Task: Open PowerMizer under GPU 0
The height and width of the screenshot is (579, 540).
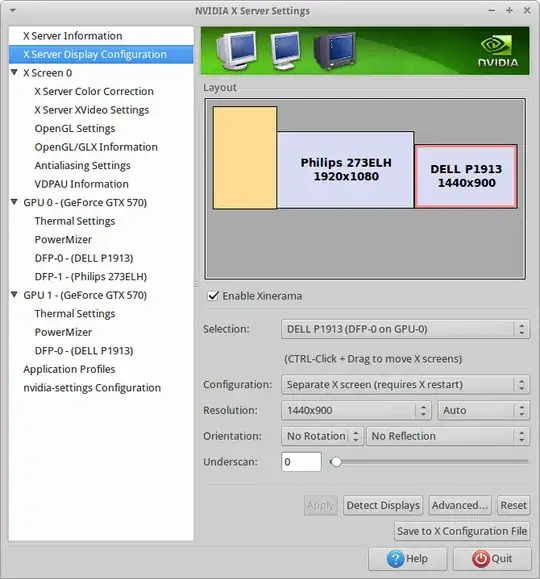Action: tap(63, 239)
